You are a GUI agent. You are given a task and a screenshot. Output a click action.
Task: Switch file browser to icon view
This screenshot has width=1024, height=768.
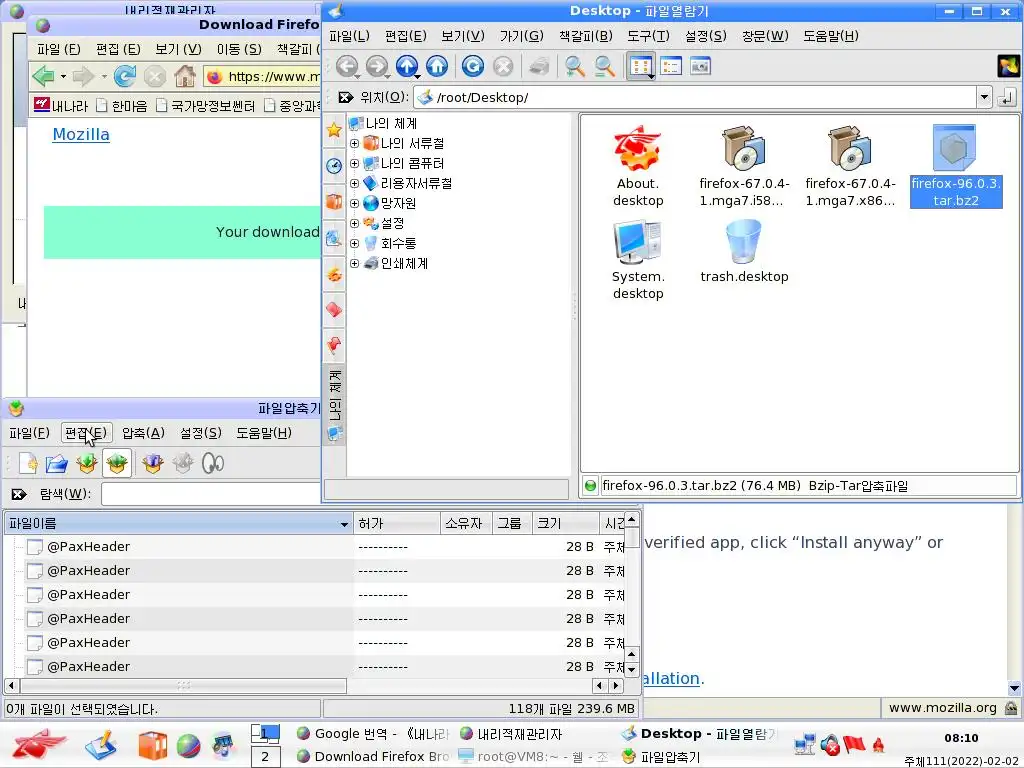tap(641, 66)
